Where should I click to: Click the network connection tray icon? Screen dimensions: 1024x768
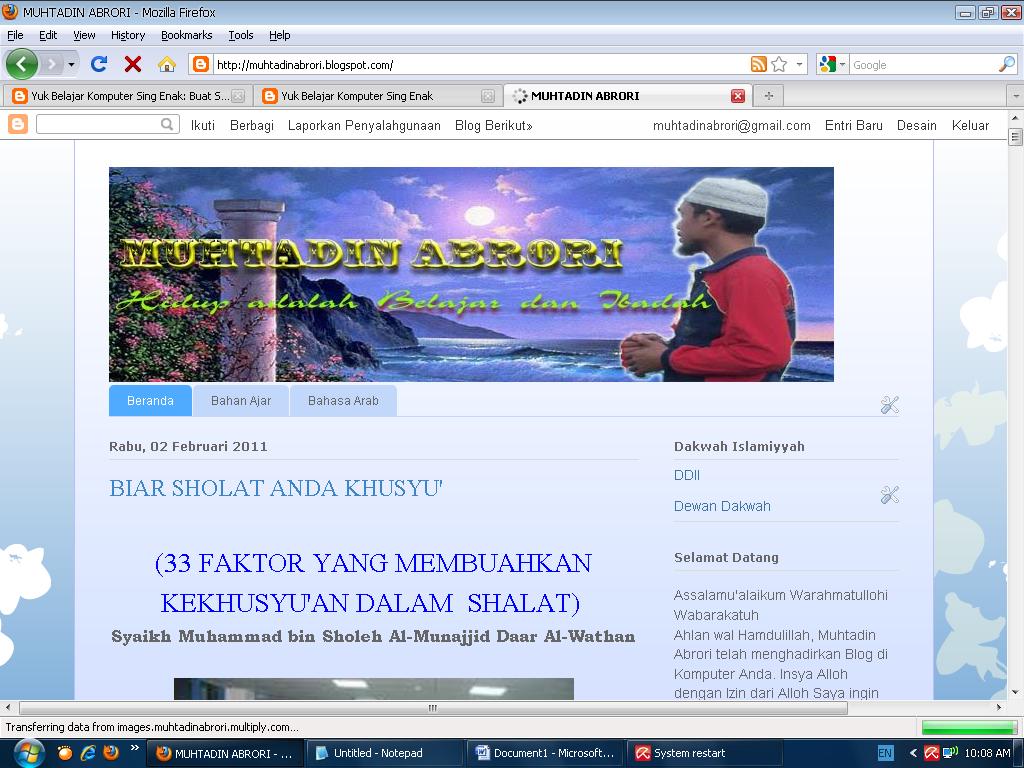[950, 753]
